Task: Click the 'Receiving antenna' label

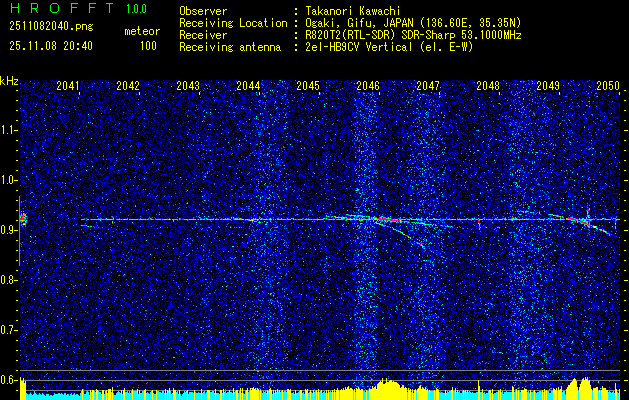Action: click(230, 47)
